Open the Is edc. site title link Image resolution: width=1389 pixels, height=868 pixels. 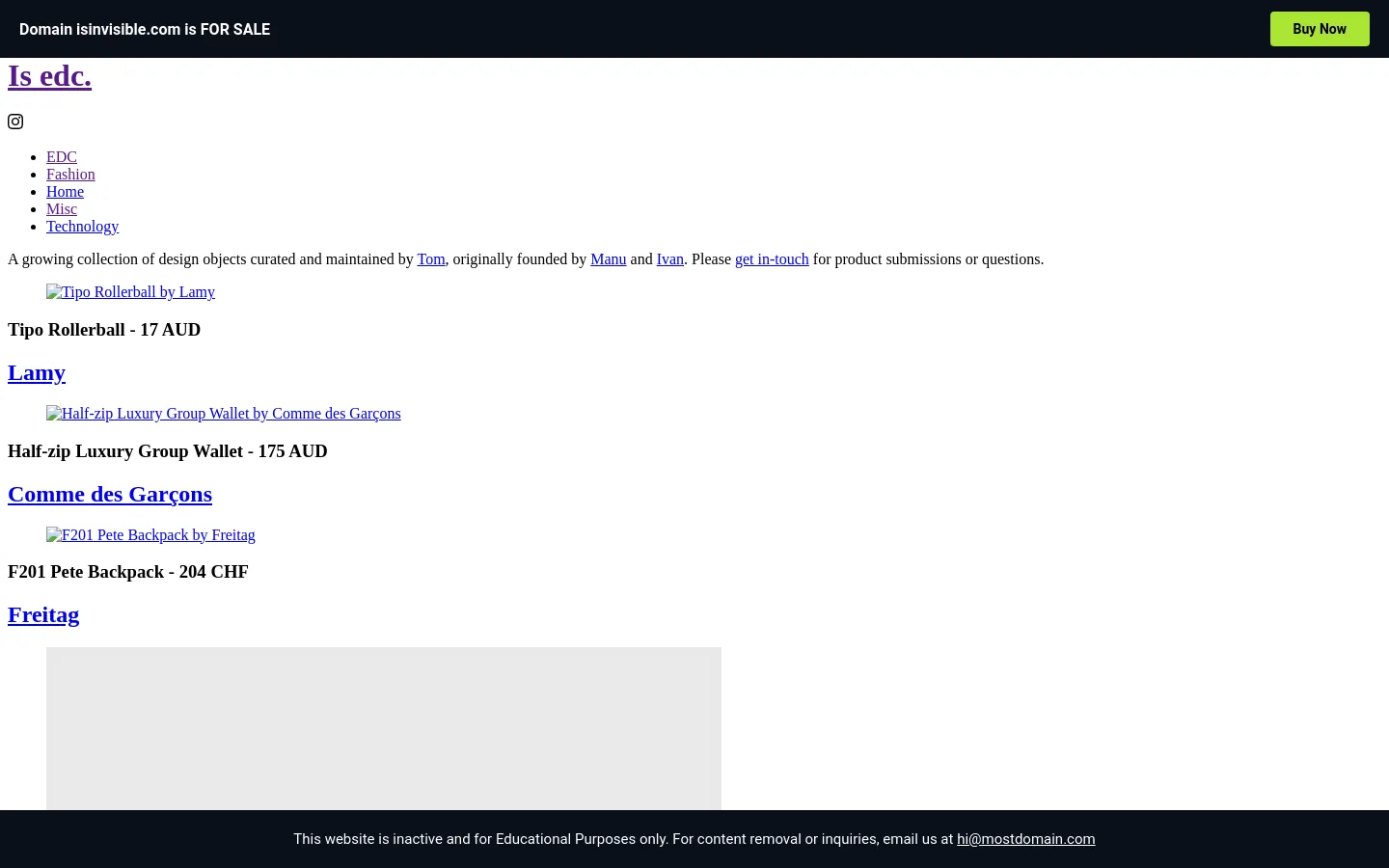click(49, 75)
